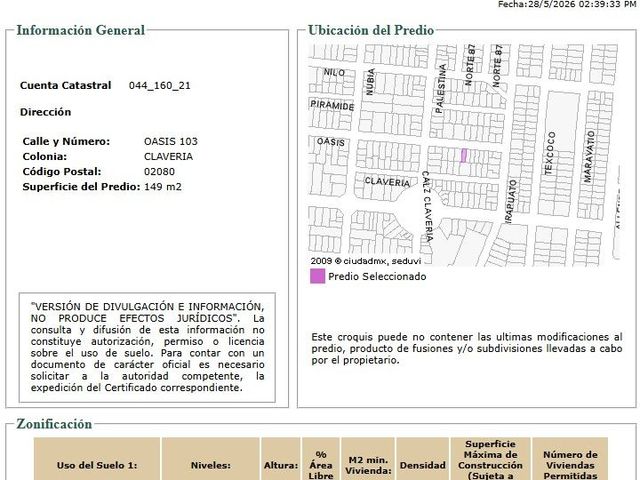Click the Código Postal value 02080
640x480 pixels.
(x=159, y=171)
